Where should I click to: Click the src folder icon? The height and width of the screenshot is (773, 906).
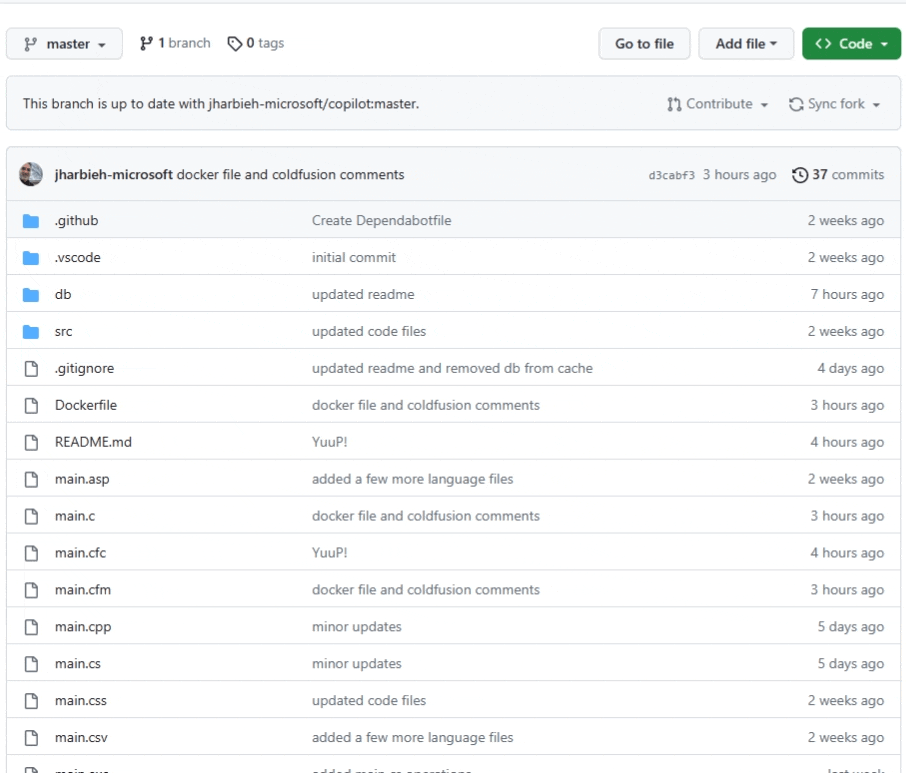31,332
